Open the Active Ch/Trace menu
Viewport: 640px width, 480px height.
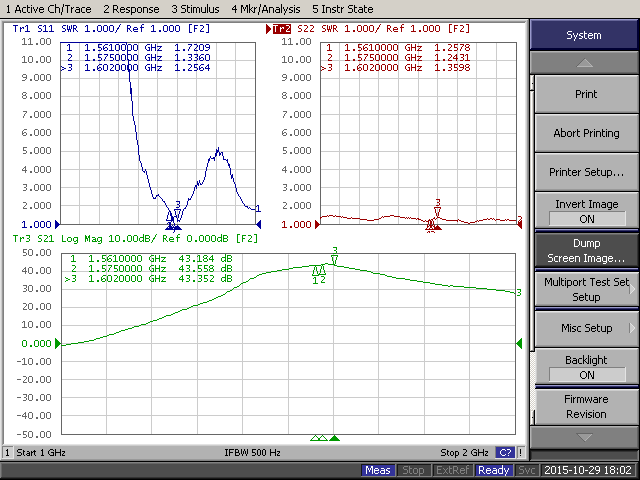(48, 9)
